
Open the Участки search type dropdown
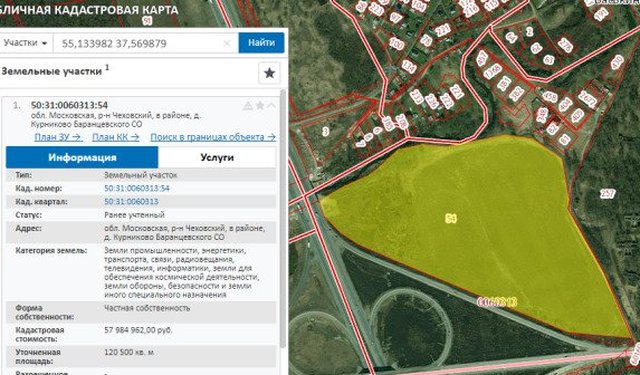tap(25, 43)
